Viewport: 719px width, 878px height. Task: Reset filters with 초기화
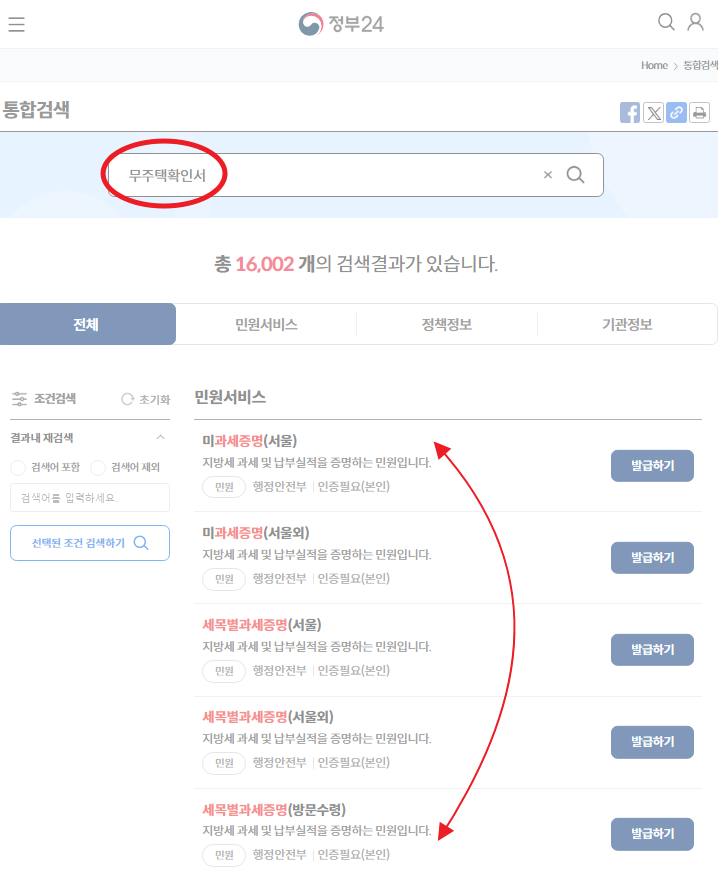pyautogui.click(x=146, y=399)
